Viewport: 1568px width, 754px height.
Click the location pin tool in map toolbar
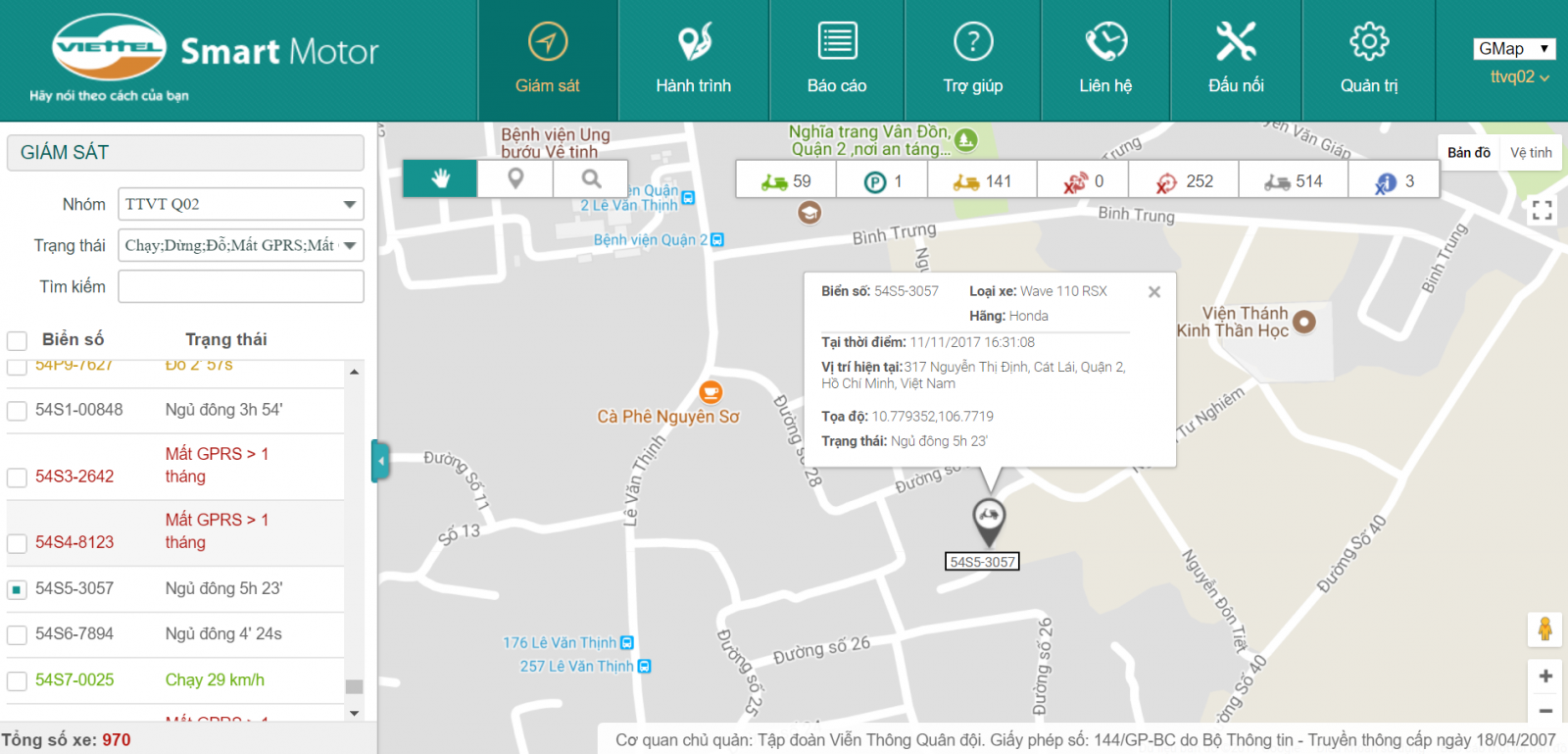coord(515,178)
